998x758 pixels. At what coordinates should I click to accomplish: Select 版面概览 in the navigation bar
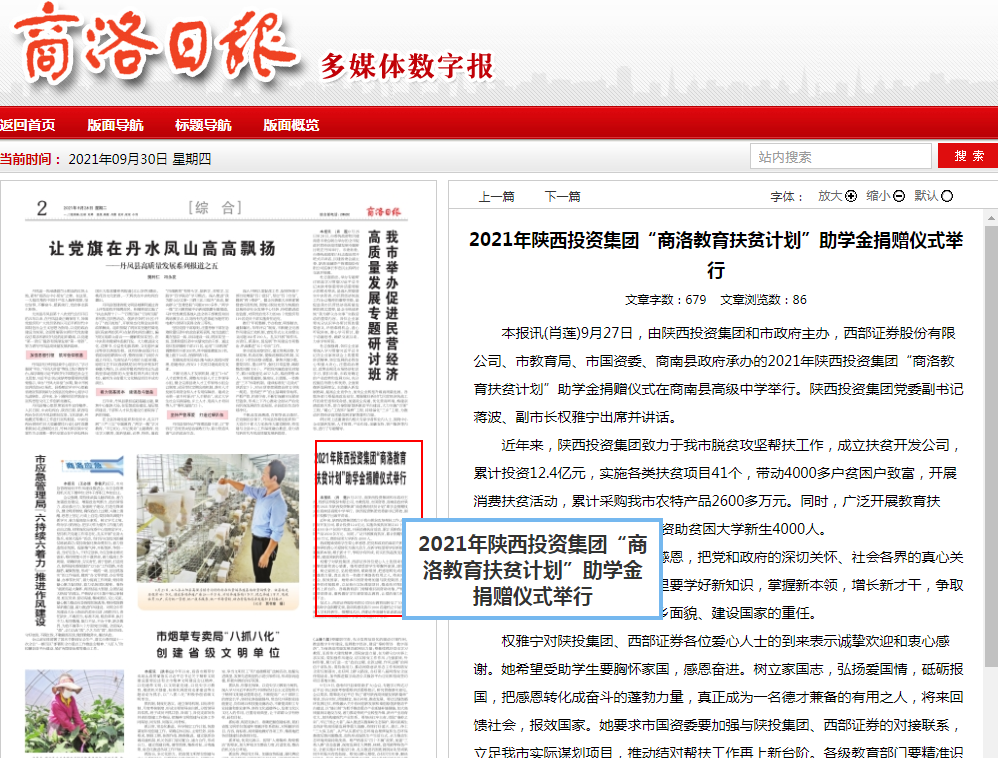pos(291,125)
